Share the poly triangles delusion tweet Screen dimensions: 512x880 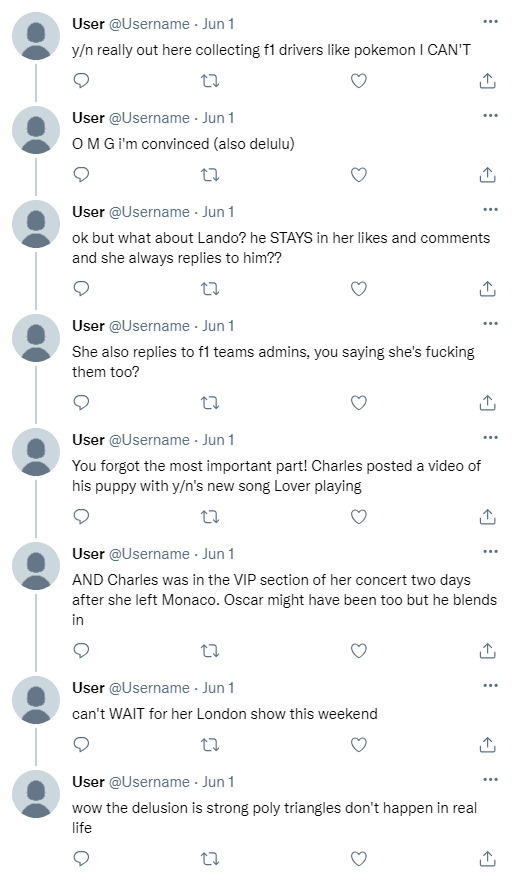[487, 859]
